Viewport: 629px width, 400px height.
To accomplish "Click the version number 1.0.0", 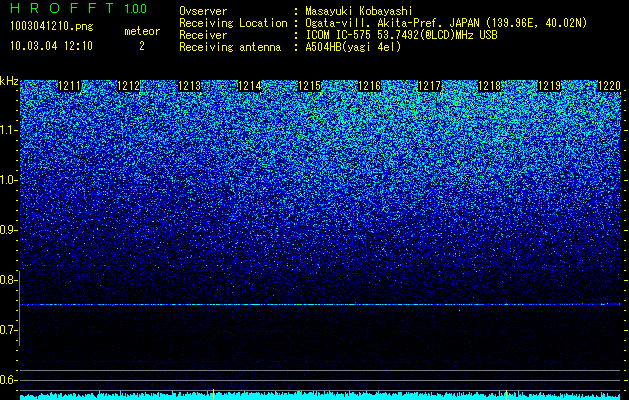I will pos(136,8).
